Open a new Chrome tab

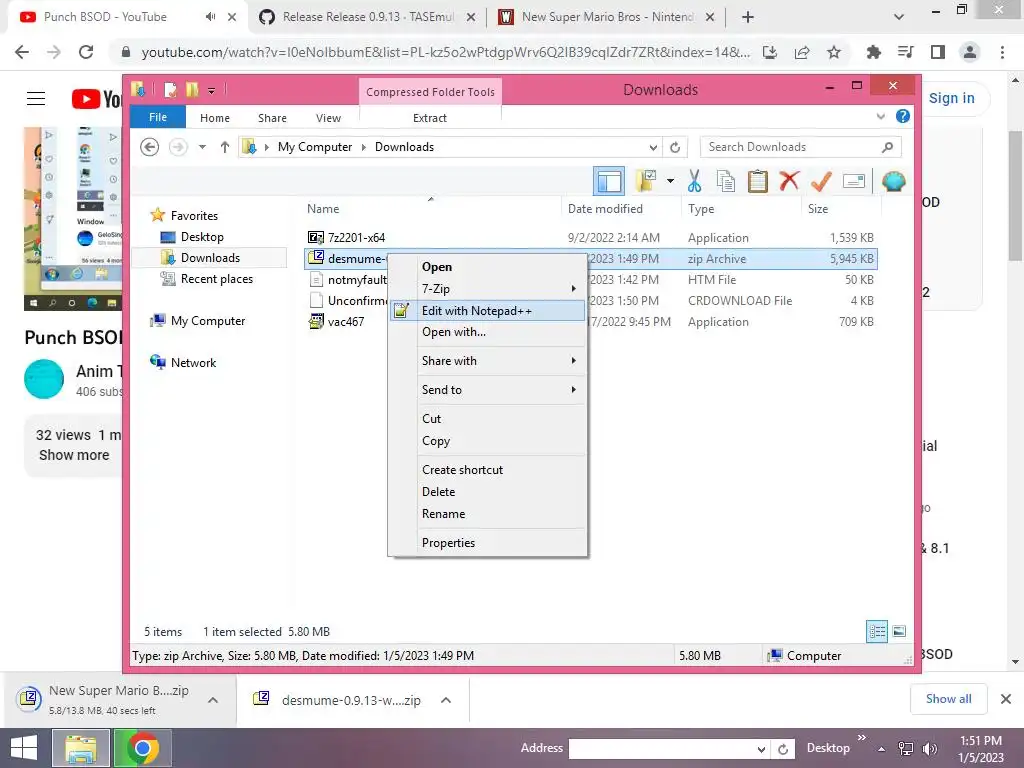coord(748,18)
